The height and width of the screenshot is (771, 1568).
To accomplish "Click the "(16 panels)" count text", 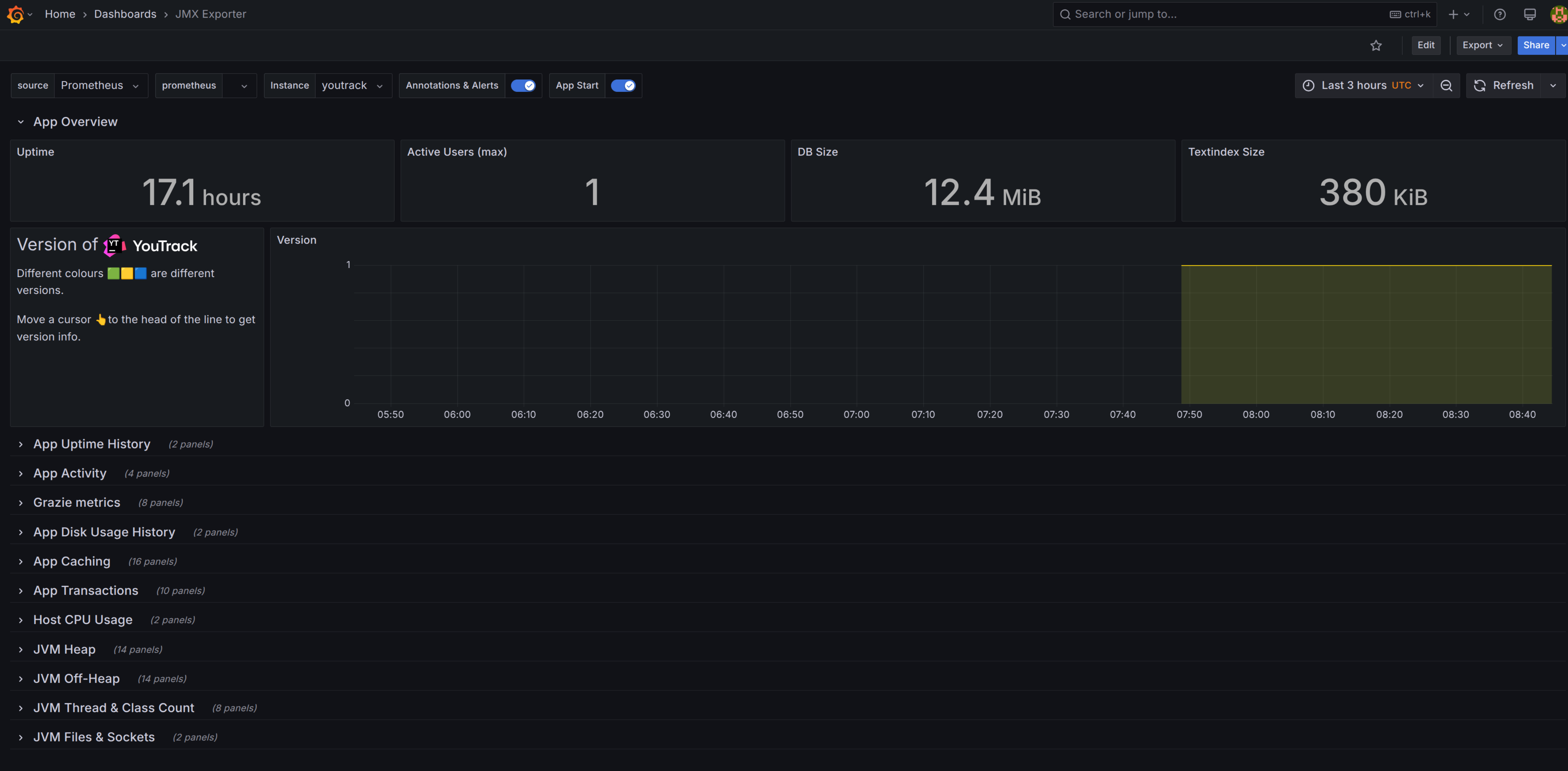I will tap(152, 562).
